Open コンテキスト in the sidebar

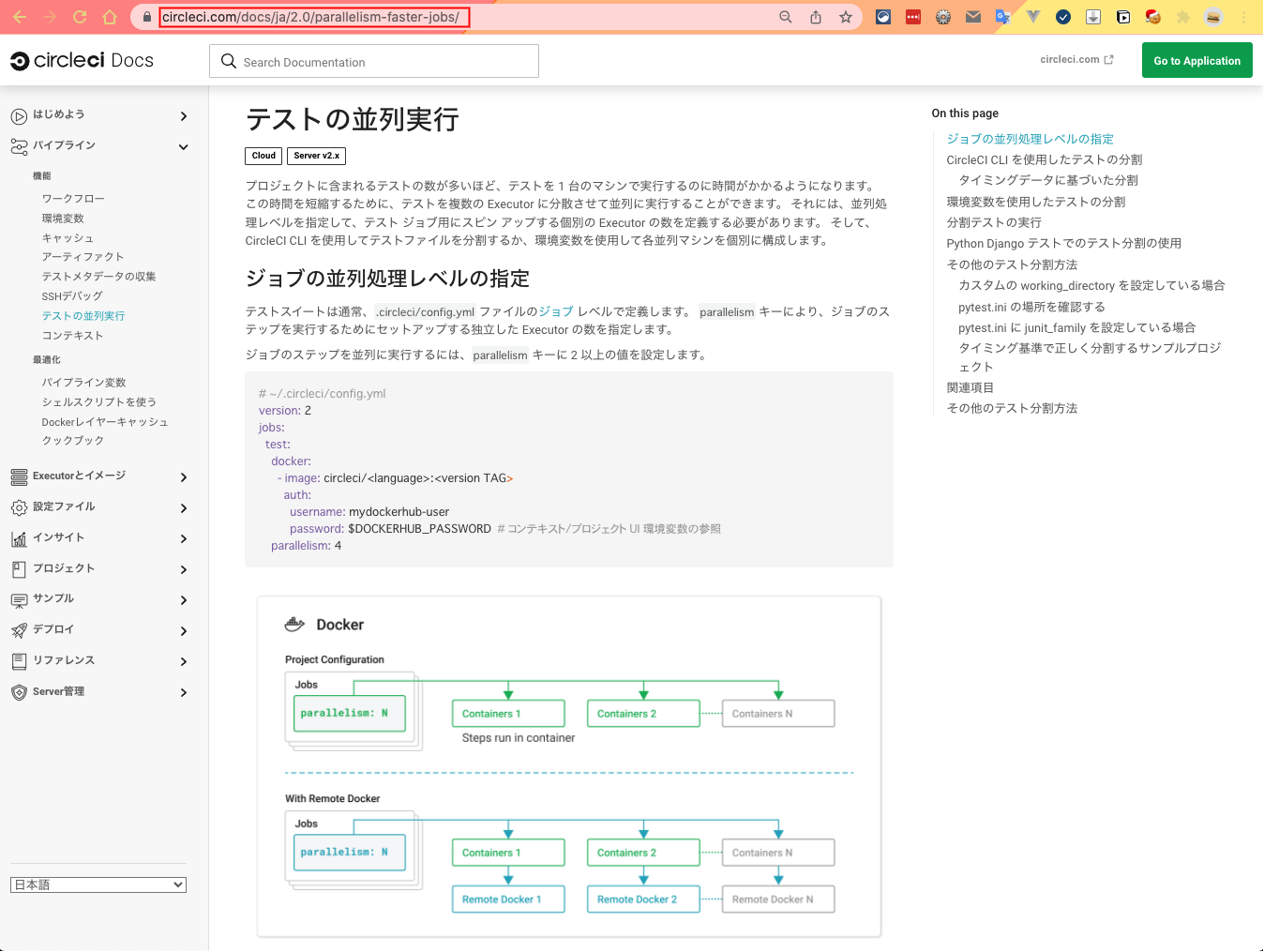72,336
